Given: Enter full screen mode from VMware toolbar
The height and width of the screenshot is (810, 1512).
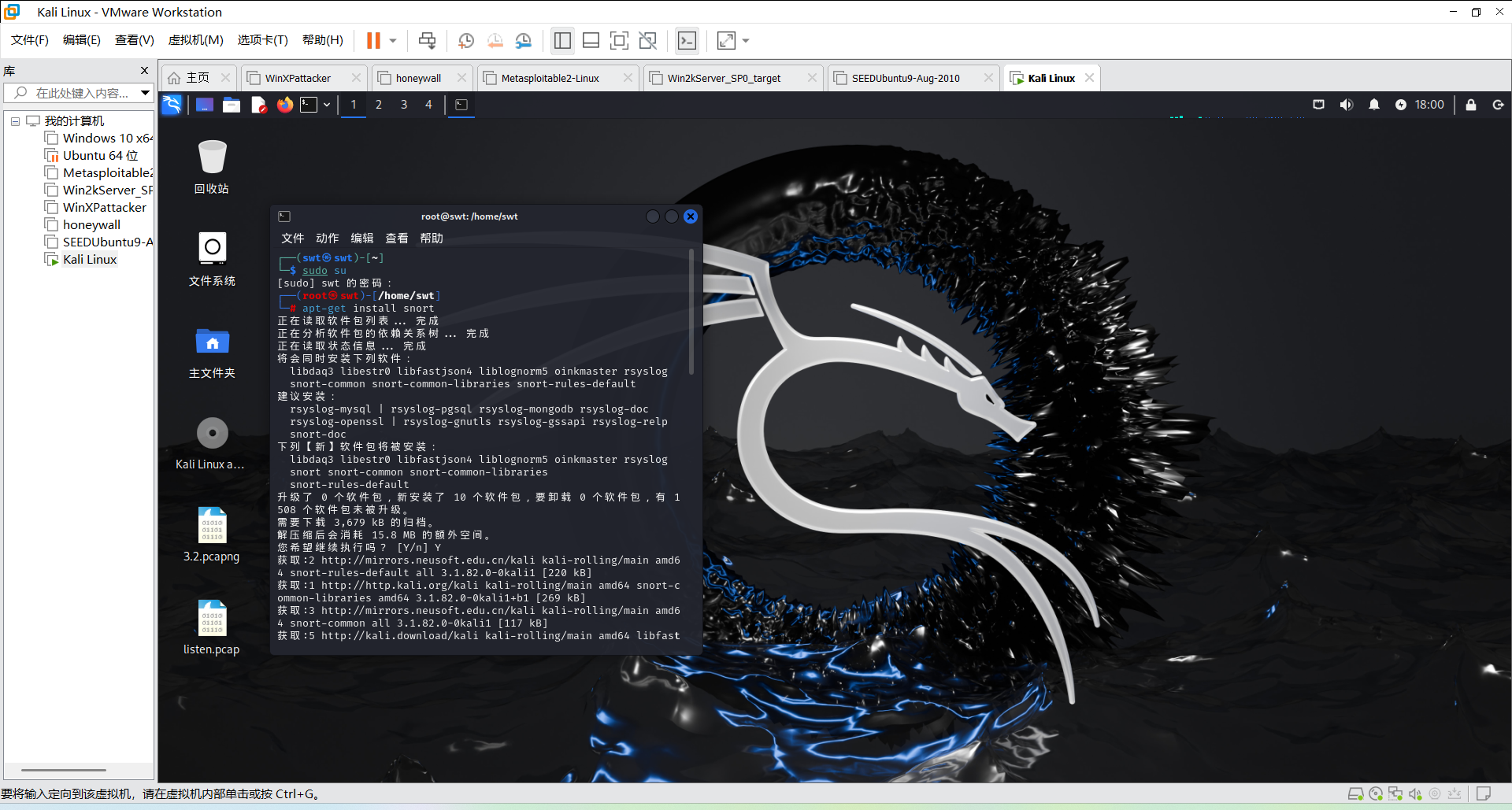Looking at the screenshot, I should [x=620, y=40].
